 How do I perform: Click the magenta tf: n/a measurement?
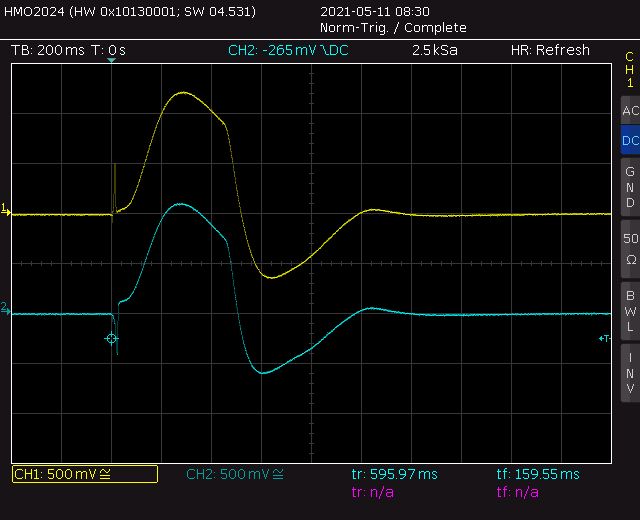(518, 492)
